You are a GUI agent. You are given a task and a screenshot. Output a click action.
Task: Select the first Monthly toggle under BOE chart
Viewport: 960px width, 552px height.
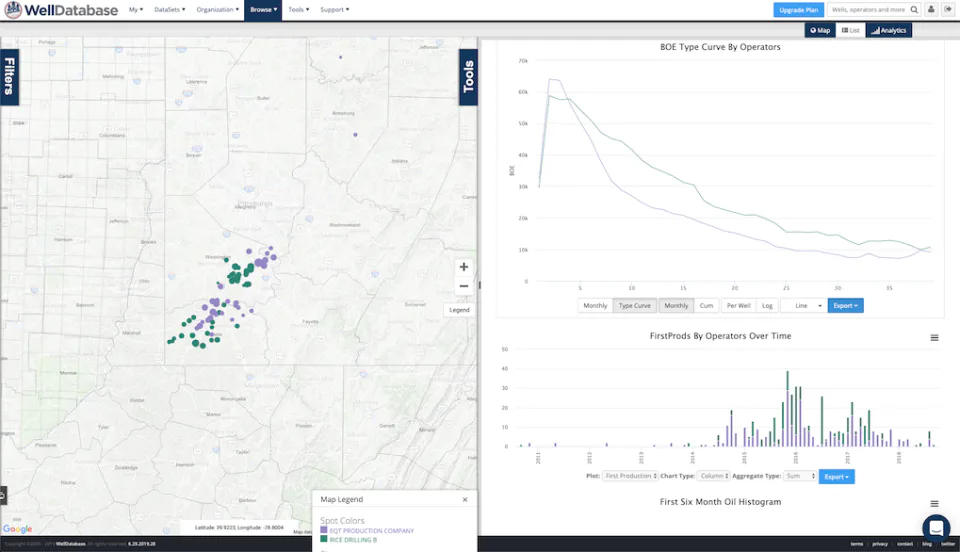click(595, 305)
